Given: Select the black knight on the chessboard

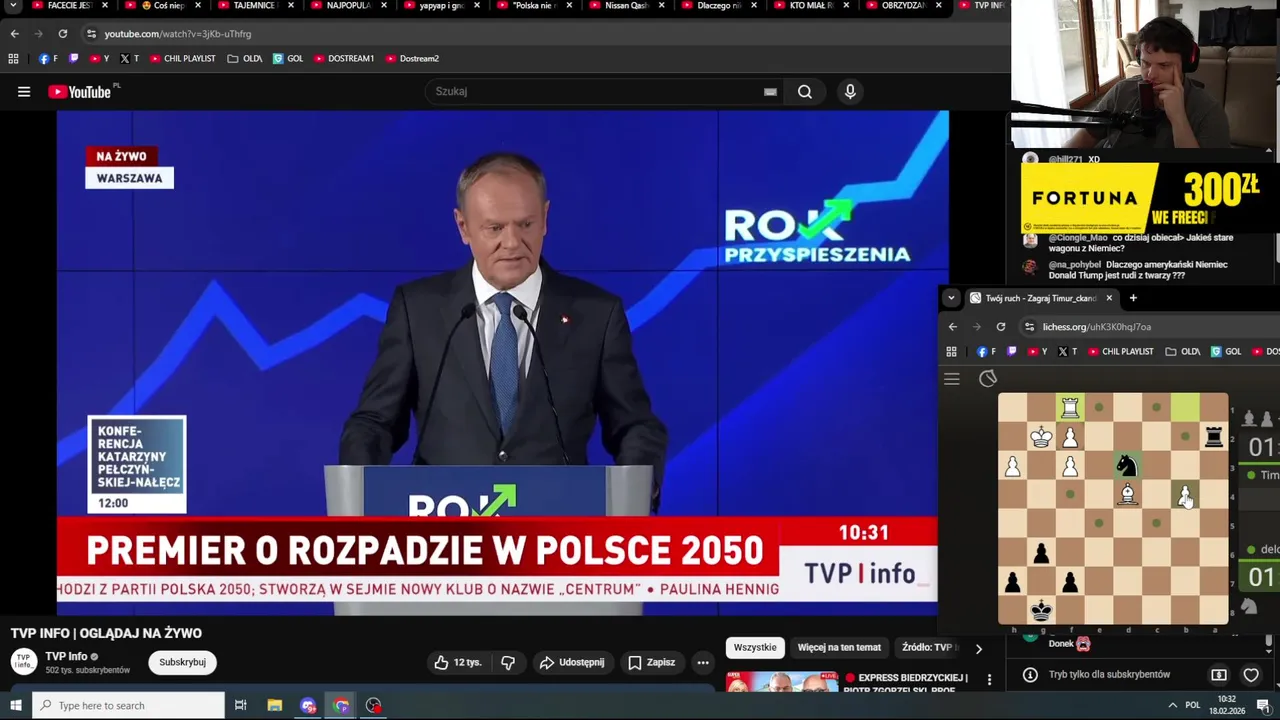Looking at the screenshot, I should (1127, 465).
